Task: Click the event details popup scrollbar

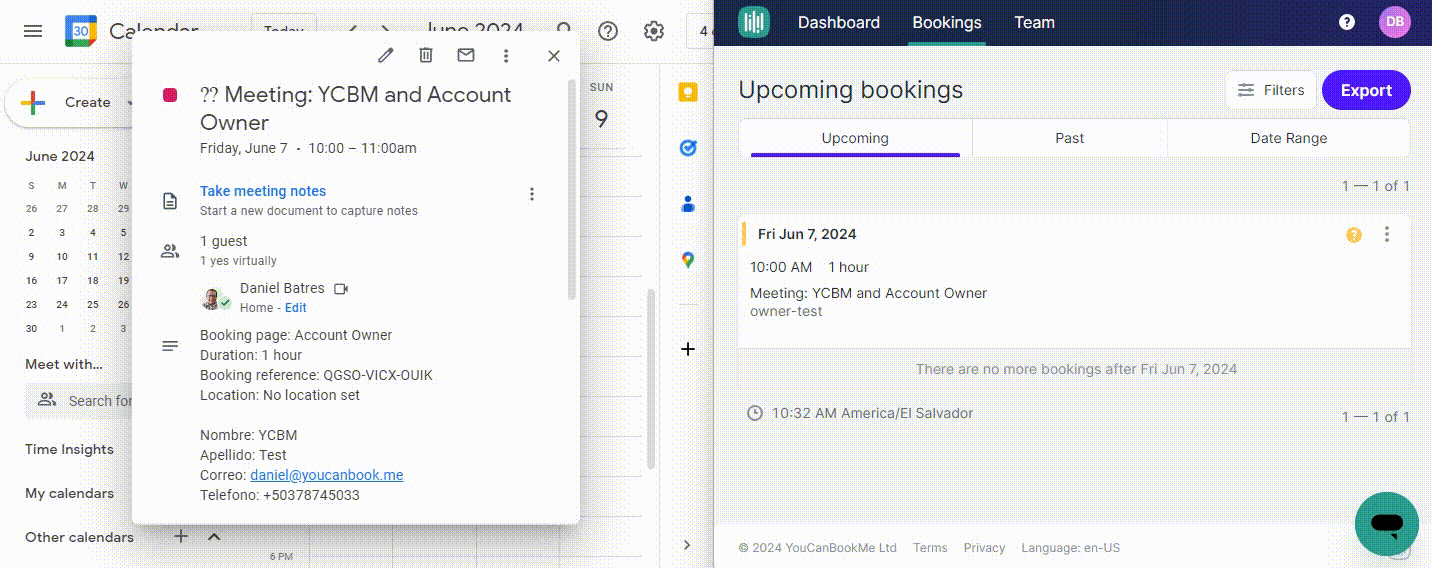Action: (572, 190)
